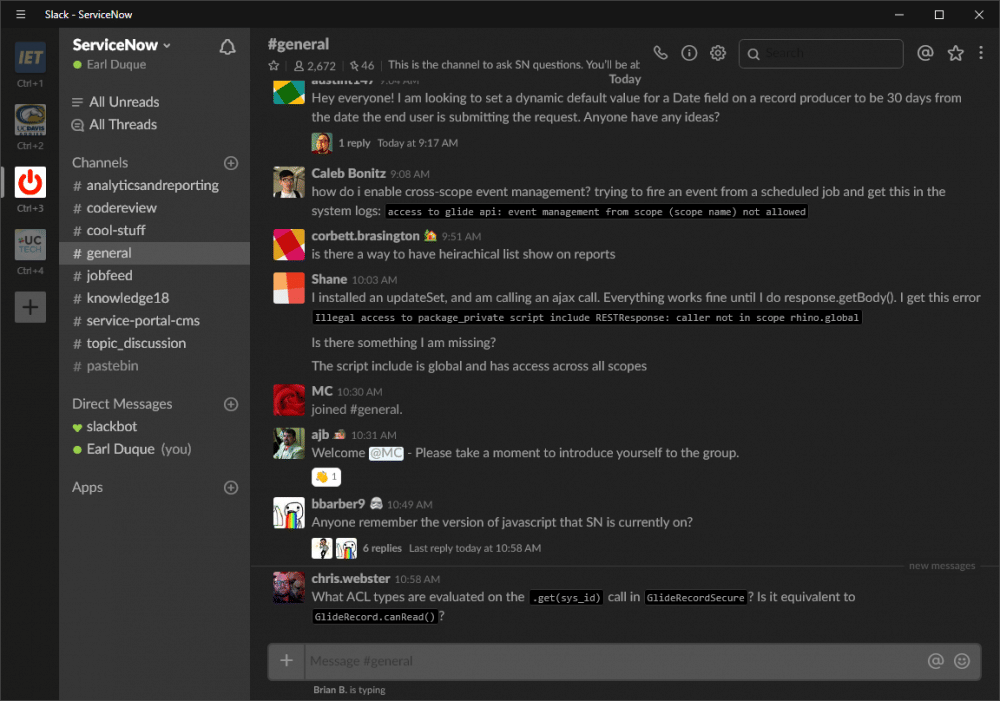
Task: Open channel details with the info icon
Action: point(689,53)
